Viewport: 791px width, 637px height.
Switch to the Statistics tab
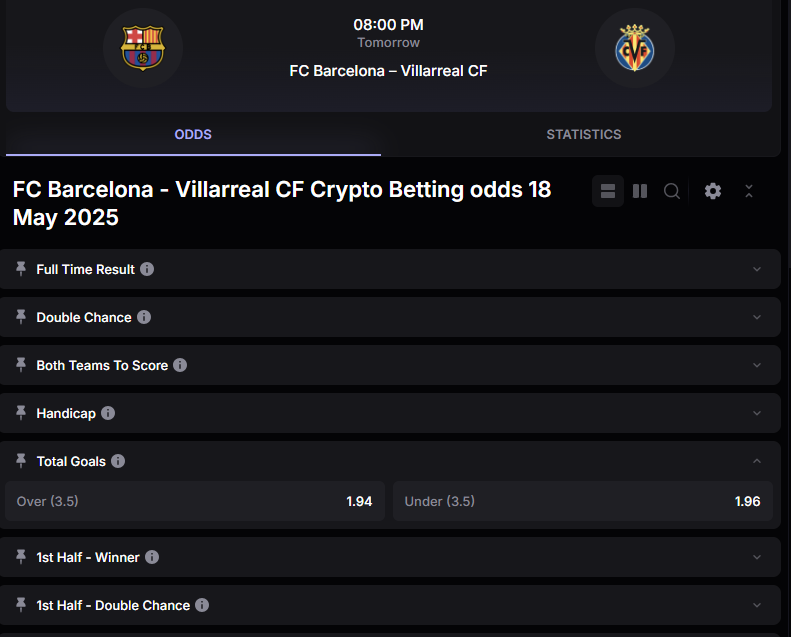[583, 134]
